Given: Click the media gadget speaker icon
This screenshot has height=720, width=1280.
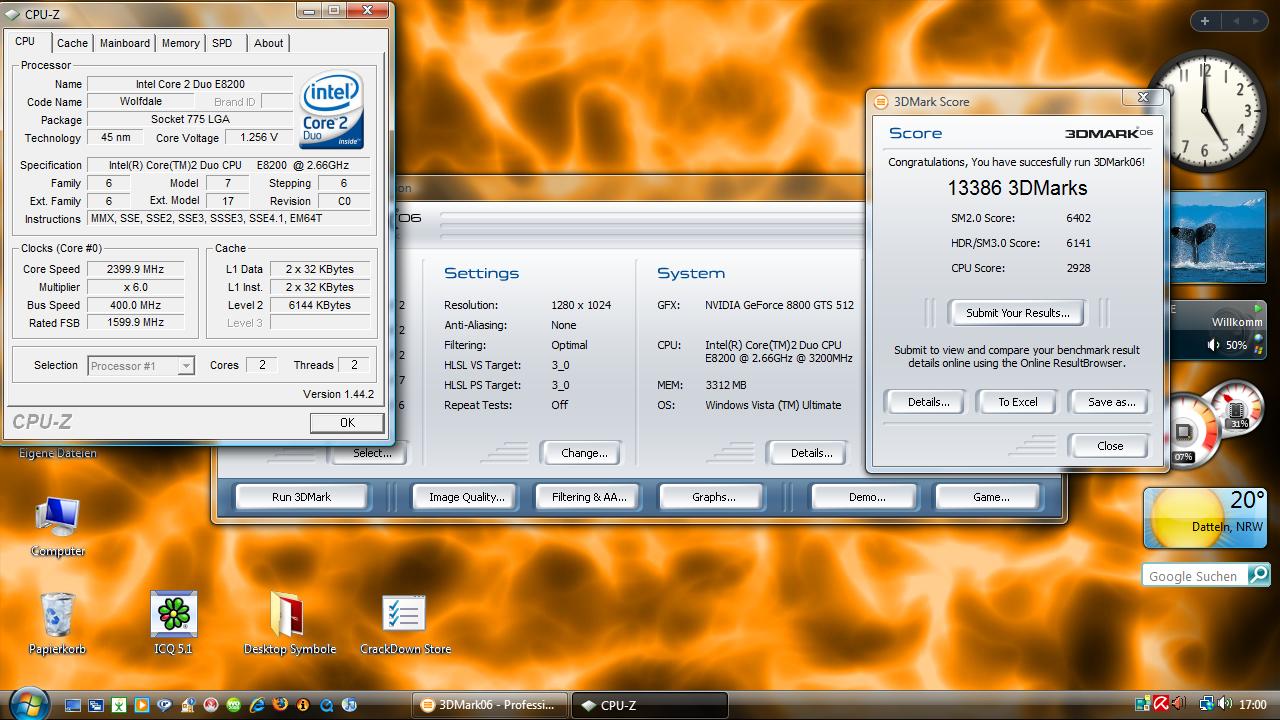Looking at the screenshot, I should (x=1213, y=345).
